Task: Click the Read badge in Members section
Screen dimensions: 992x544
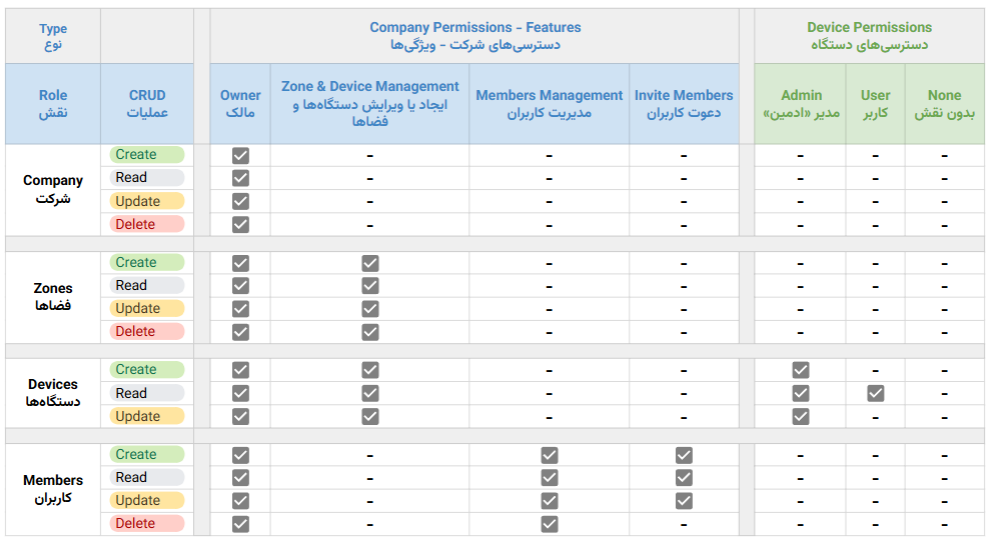Action: (x=147, y=477)
